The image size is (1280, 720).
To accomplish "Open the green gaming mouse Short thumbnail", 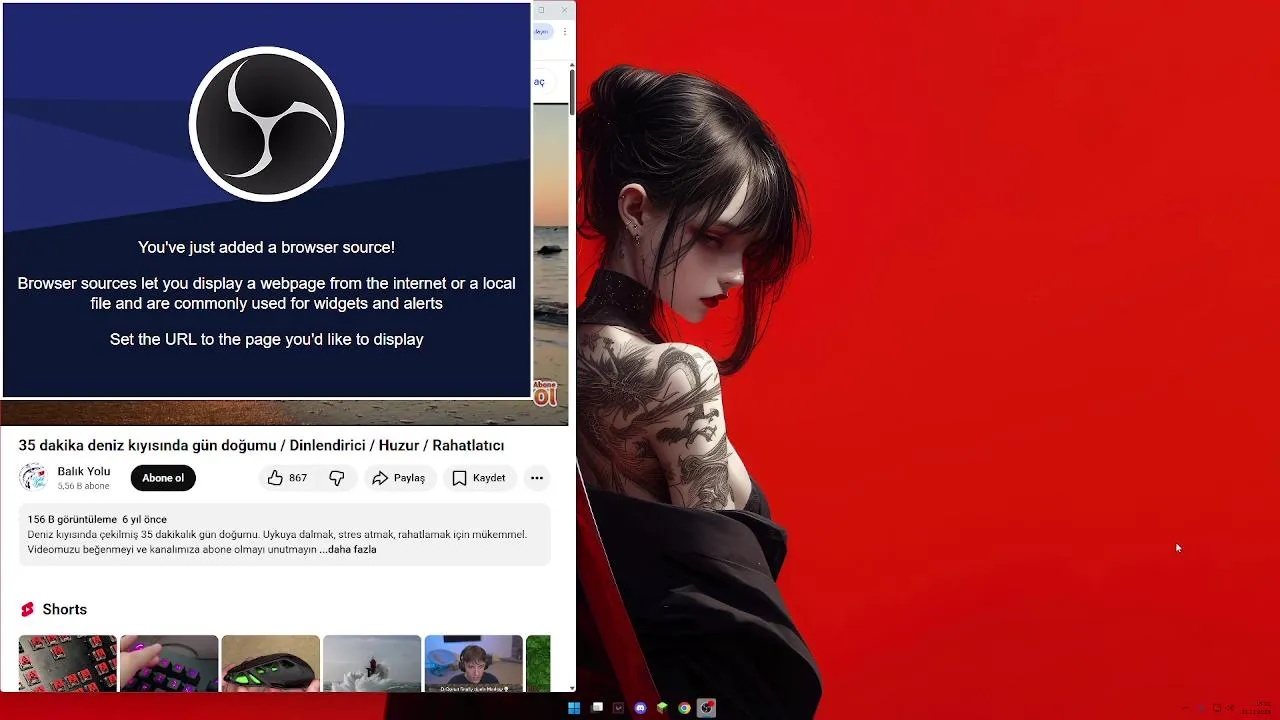I will coord(271,663).
